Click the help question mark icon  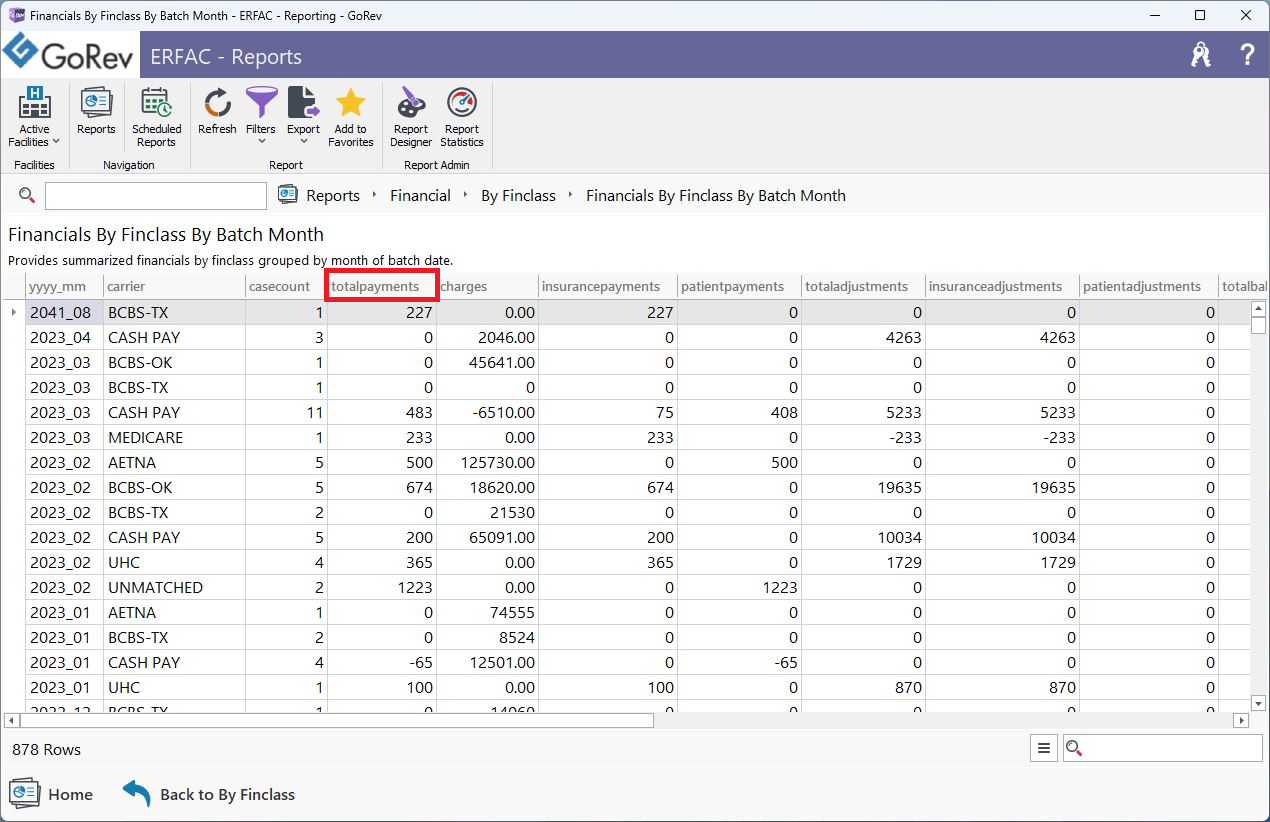(x=1247, y=55)
